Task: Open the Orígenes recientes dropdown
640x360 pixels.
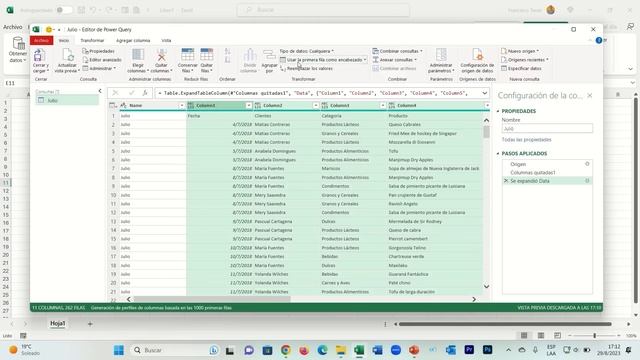Action: point(525,60)
